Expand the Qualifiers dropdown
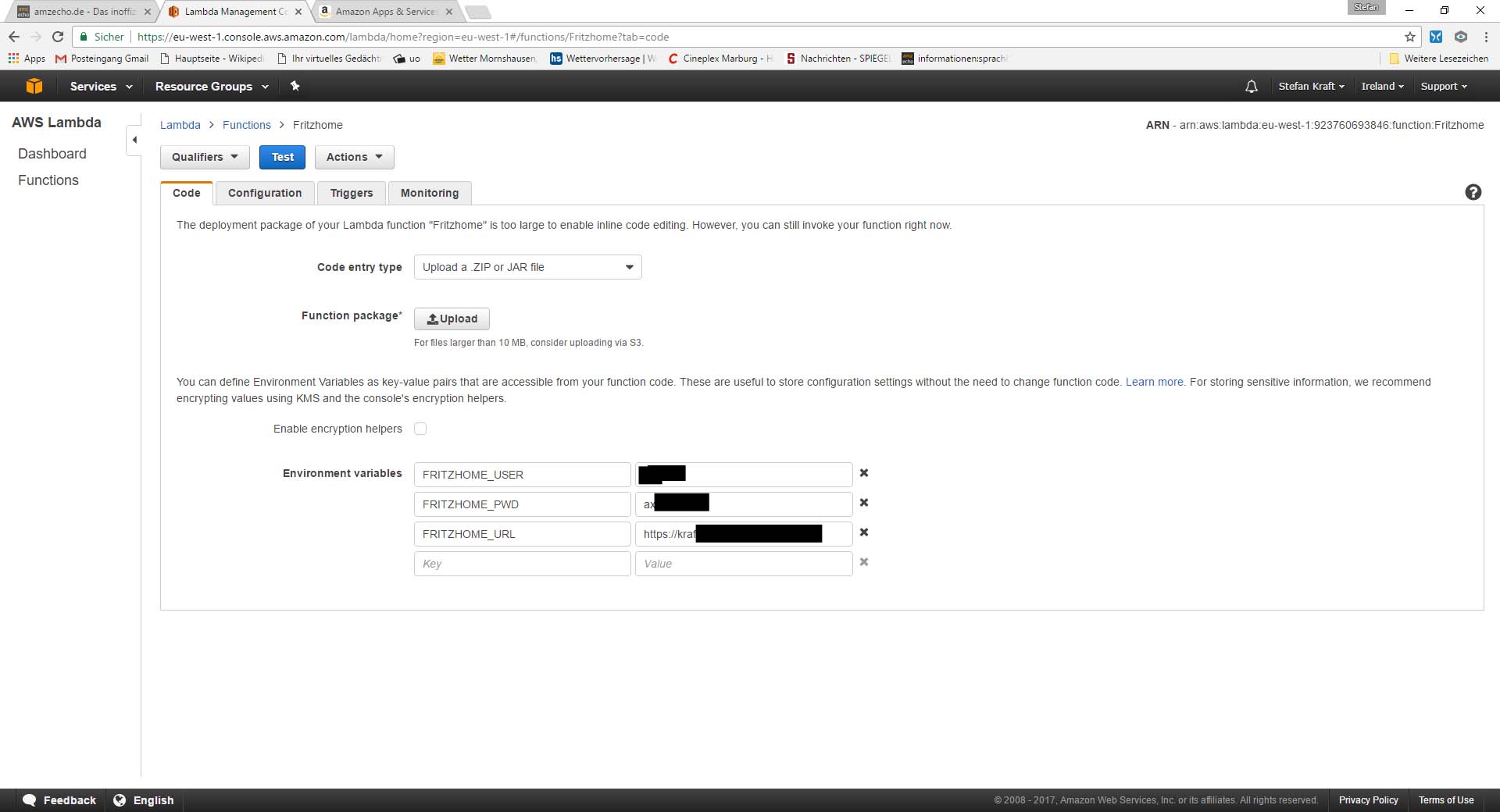Screen dimensions: 1500x812 coord(205,157)
